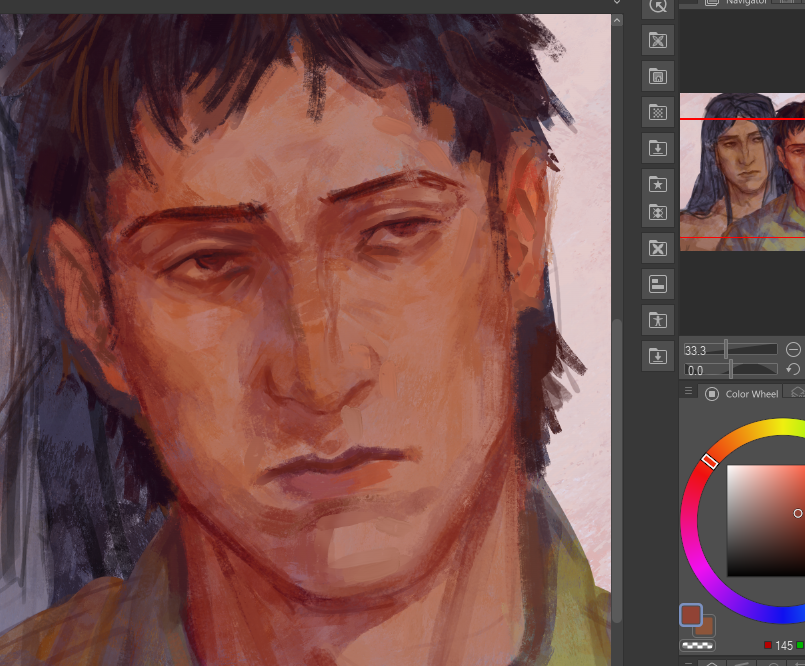Open the folder icon with crossed pattern
Image resolution: width=805 pixels, height=666 pixels.
coord(658,40)
